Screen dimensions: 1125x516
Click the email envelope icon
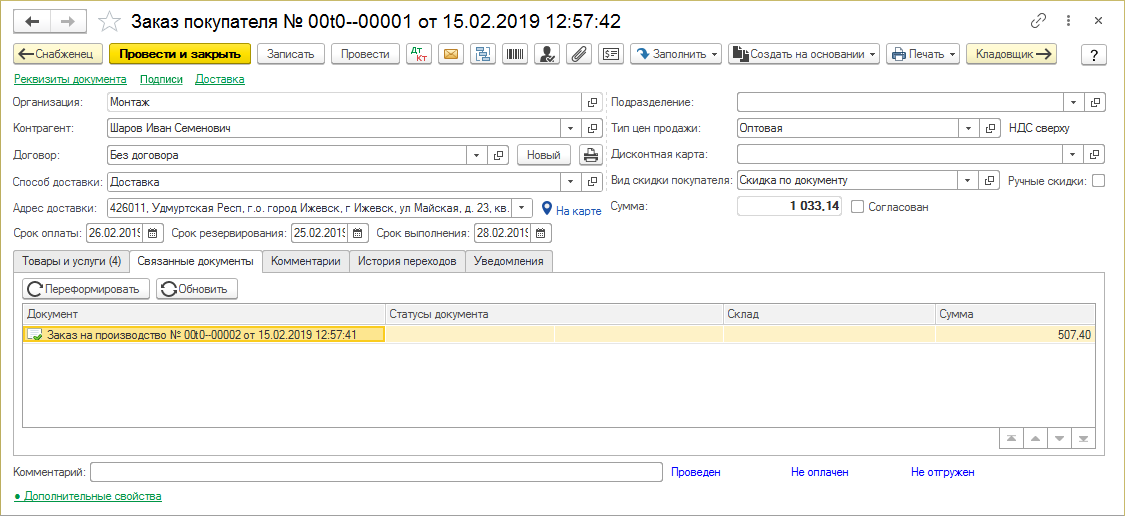(451, 54)
